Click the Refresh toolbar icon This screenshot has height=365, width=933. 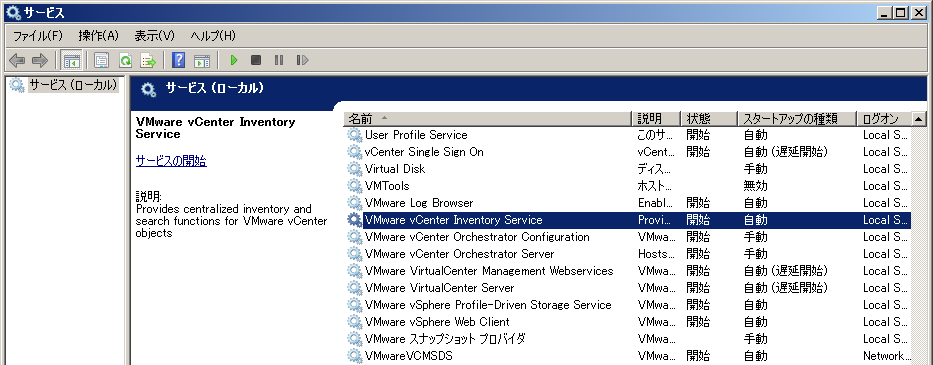pos(125,60)
